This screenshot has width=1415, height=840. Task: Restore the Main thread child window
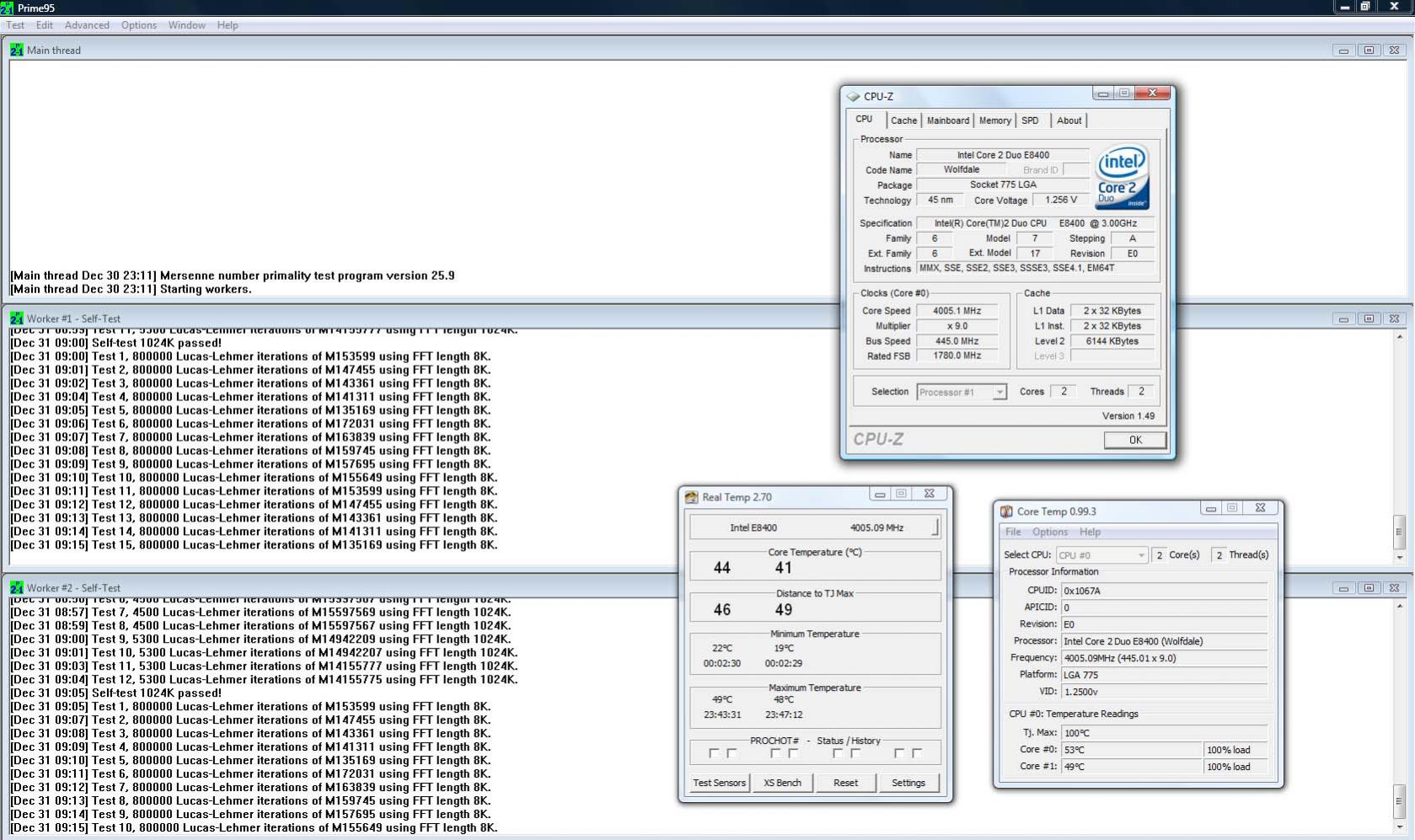click(x=1369, y=51)
